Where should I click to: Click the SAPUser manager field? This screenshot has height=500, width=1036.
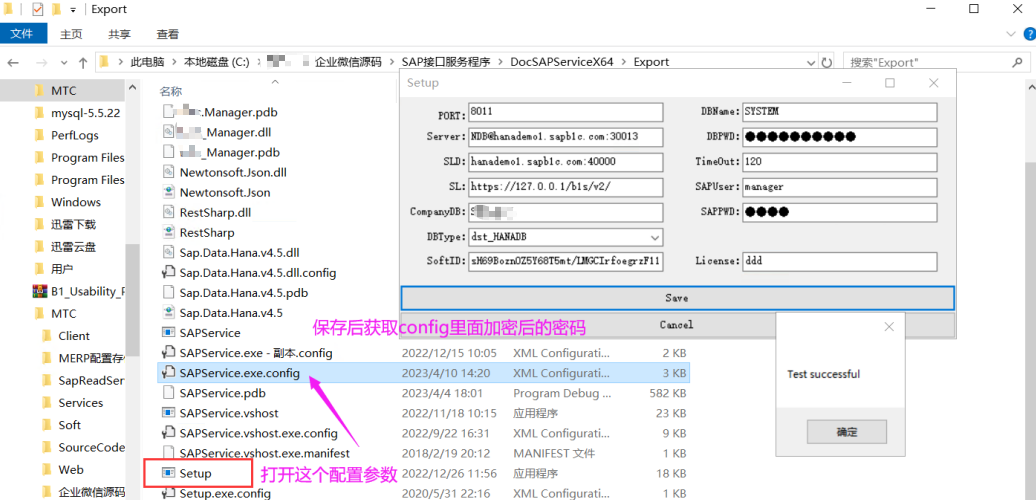click(840, 187)
